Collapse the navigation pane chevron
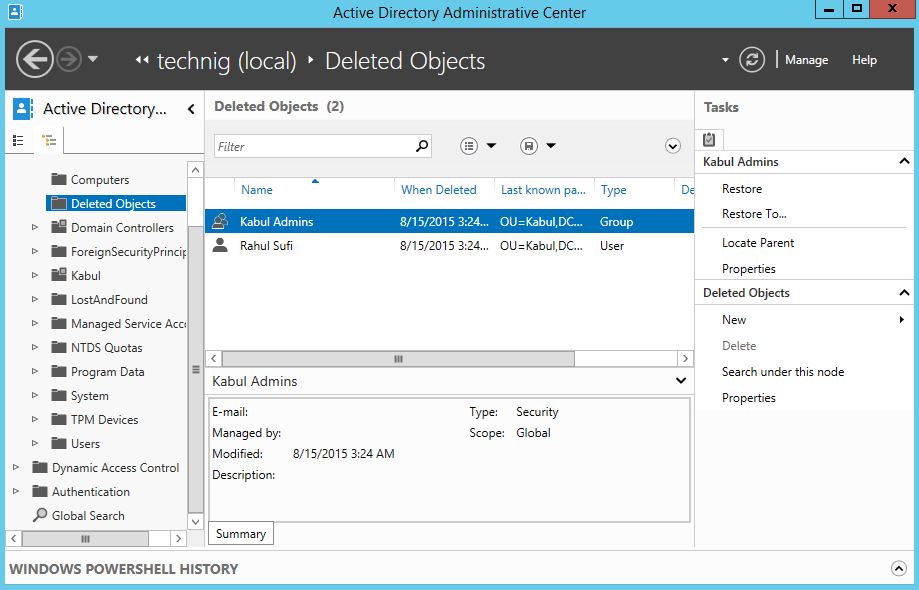The height and width of the screenshot is (590, 919). pyautogui.click(x=191, y=109)
